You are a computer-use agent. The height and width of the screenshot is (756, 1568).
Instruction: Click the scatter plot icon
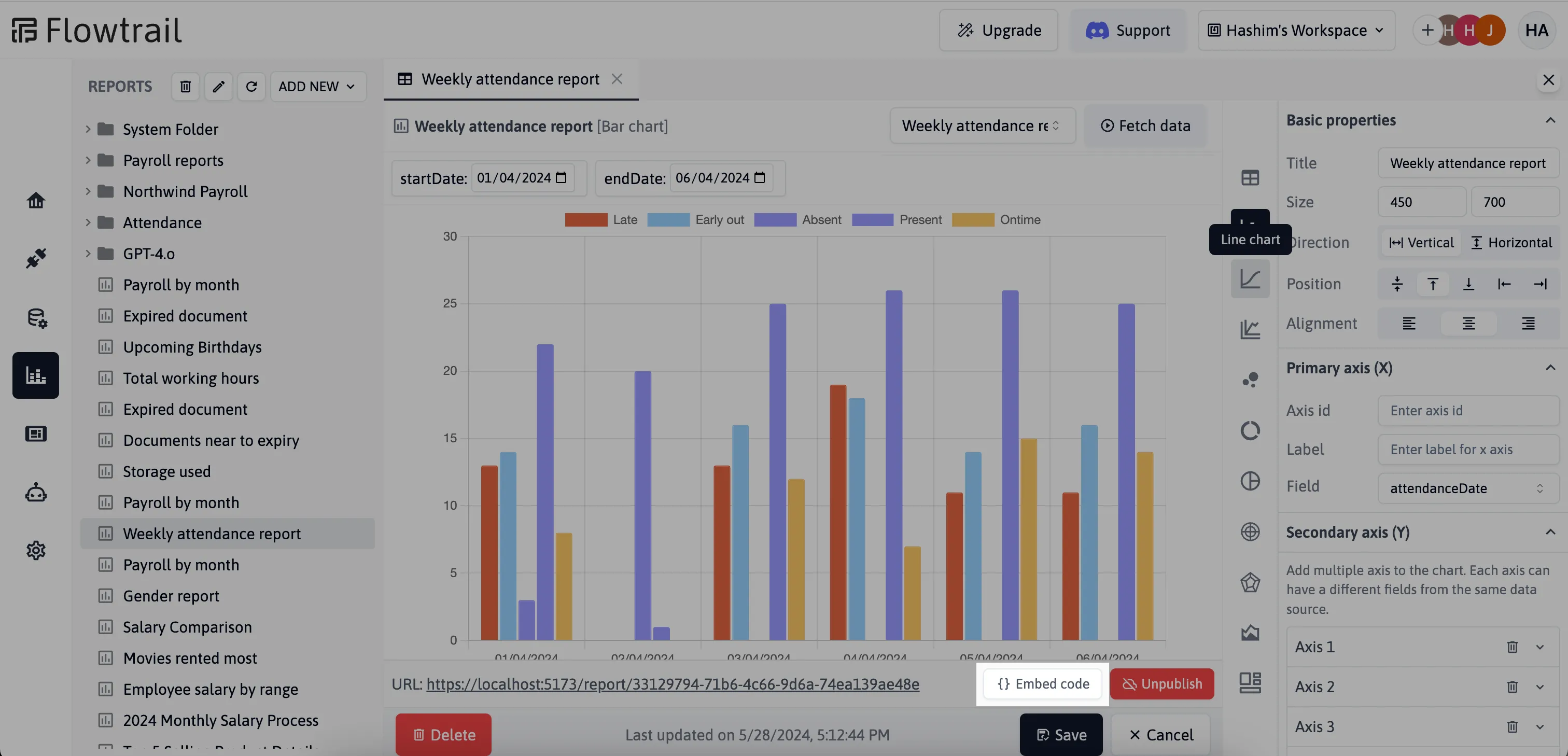point(1251,381)
